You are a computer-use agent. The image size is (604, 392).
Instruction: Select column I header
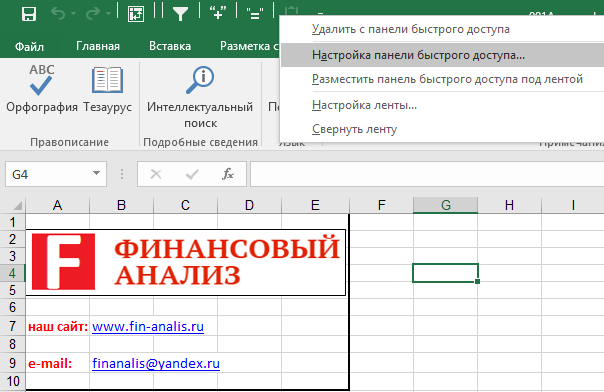(x=573, y=205)
